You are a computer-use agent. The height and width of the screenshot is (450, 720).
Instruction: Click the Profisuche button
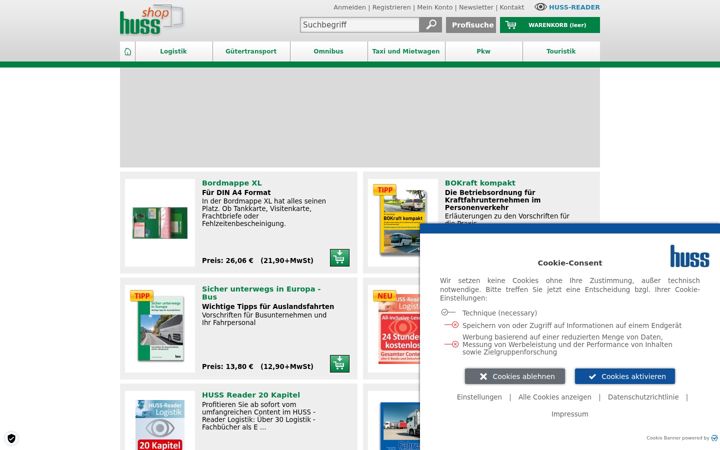[471, 25]
